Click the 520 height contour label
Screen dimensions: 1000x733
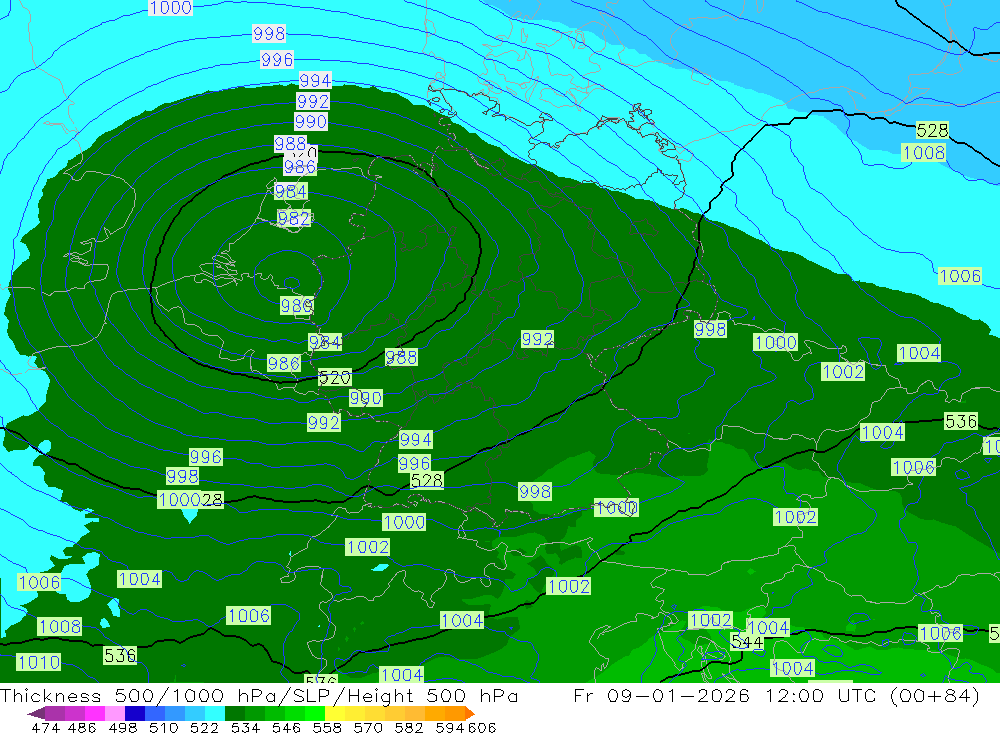(x=335, y=378)
